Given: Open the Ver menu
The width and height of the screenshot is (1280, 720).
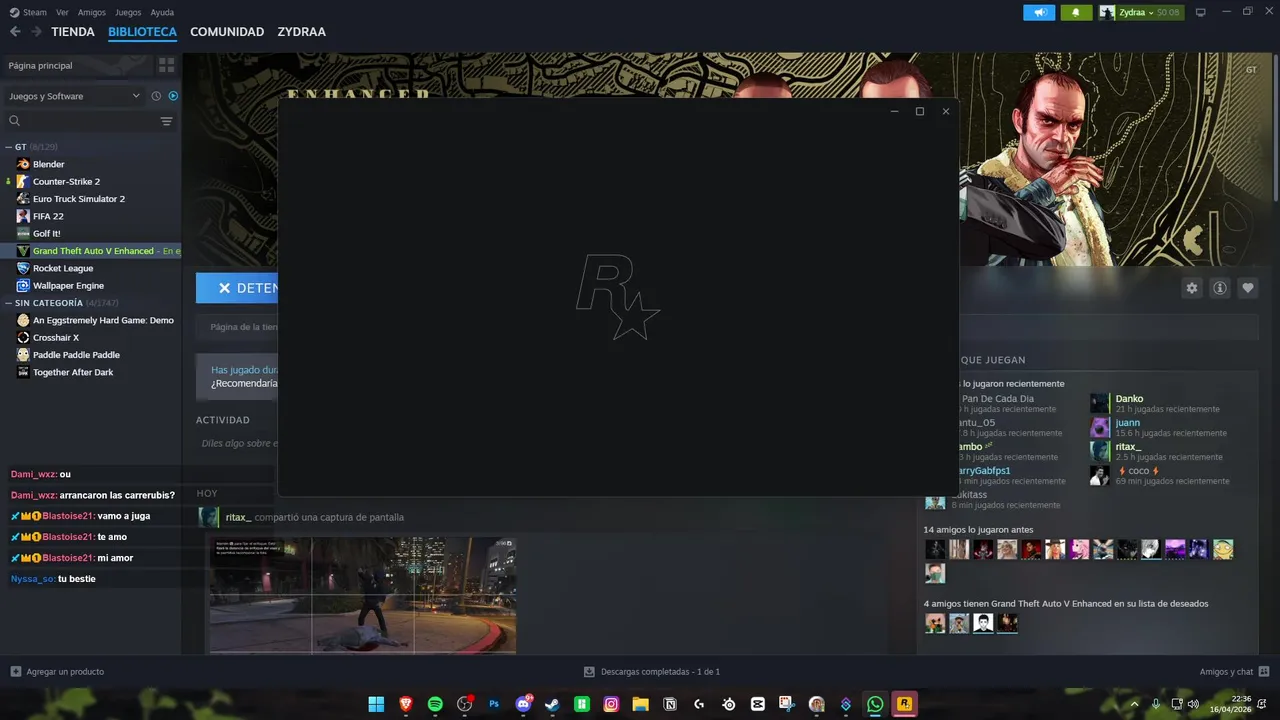Looking at the screenshot, I should click(x=62, y=12).
